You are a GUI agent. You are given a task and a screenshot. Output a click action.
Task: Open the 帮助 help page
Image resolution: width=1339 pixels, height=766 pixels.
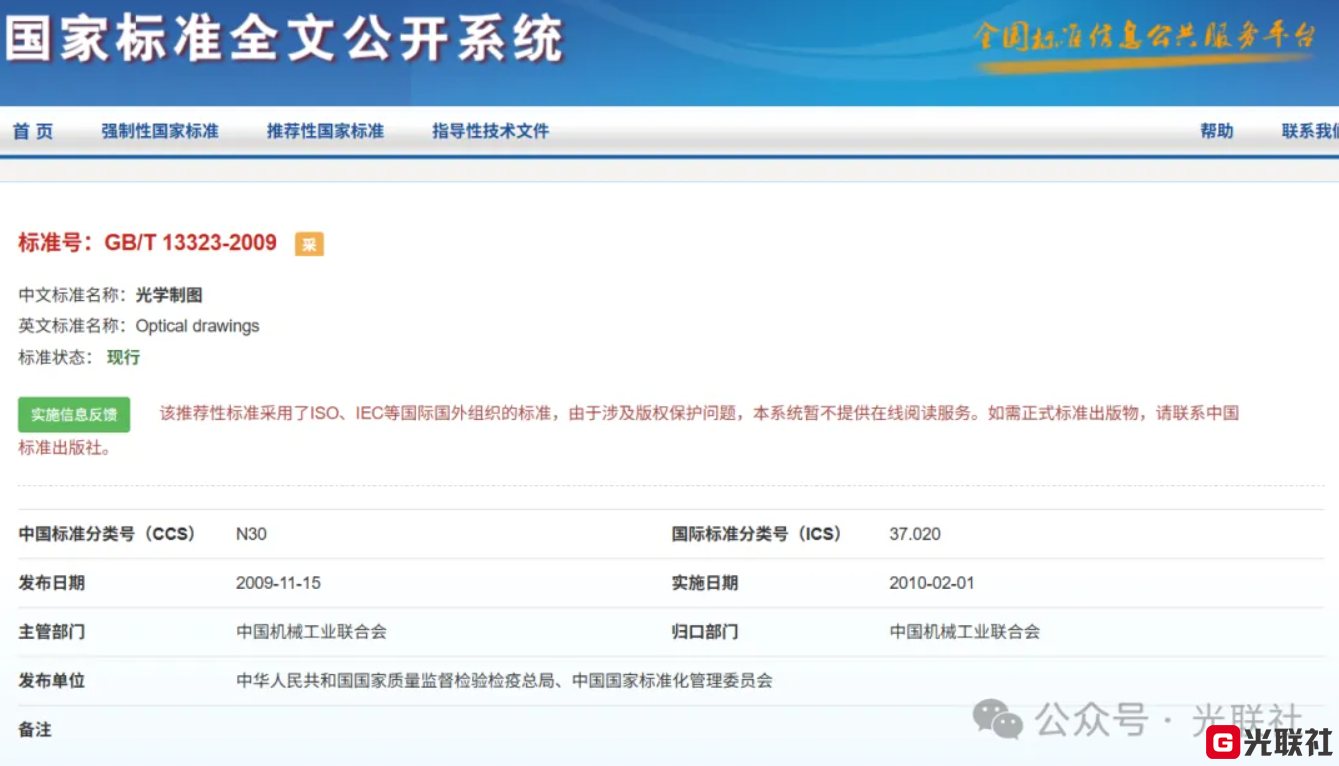click(x=1217, y=131)
